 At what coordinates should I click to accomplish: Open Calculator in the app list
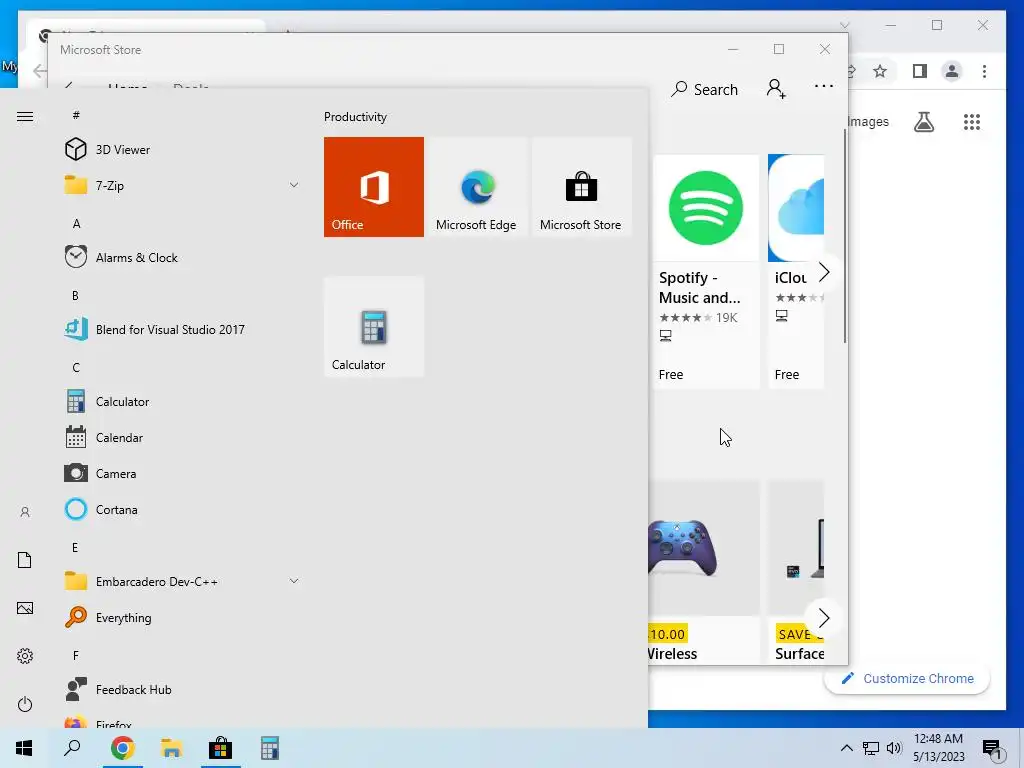182,402
